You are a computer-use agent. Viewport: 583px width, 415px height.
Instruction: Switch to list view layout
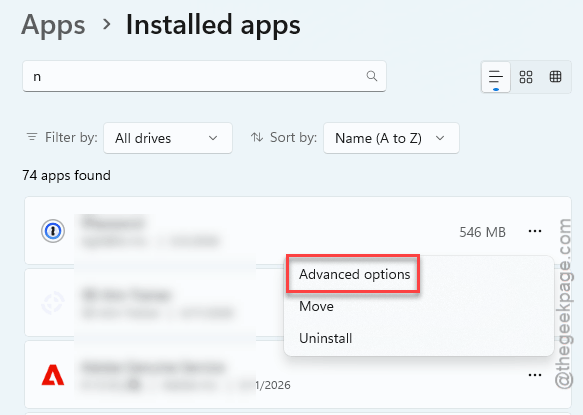(496, 77)
